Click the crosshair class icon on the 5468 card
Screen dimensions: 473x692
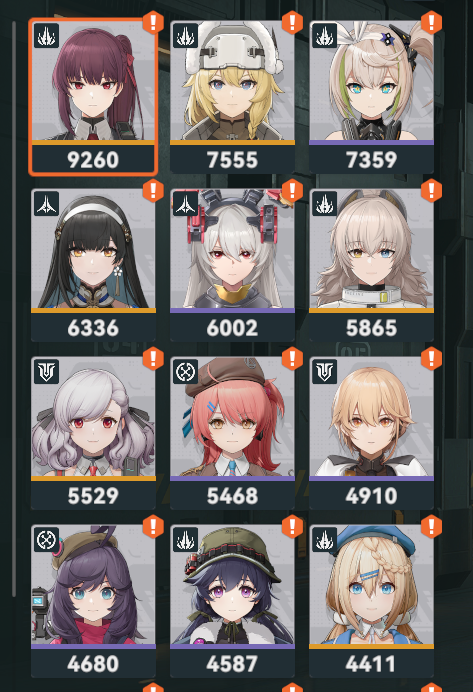coord(185,371)
